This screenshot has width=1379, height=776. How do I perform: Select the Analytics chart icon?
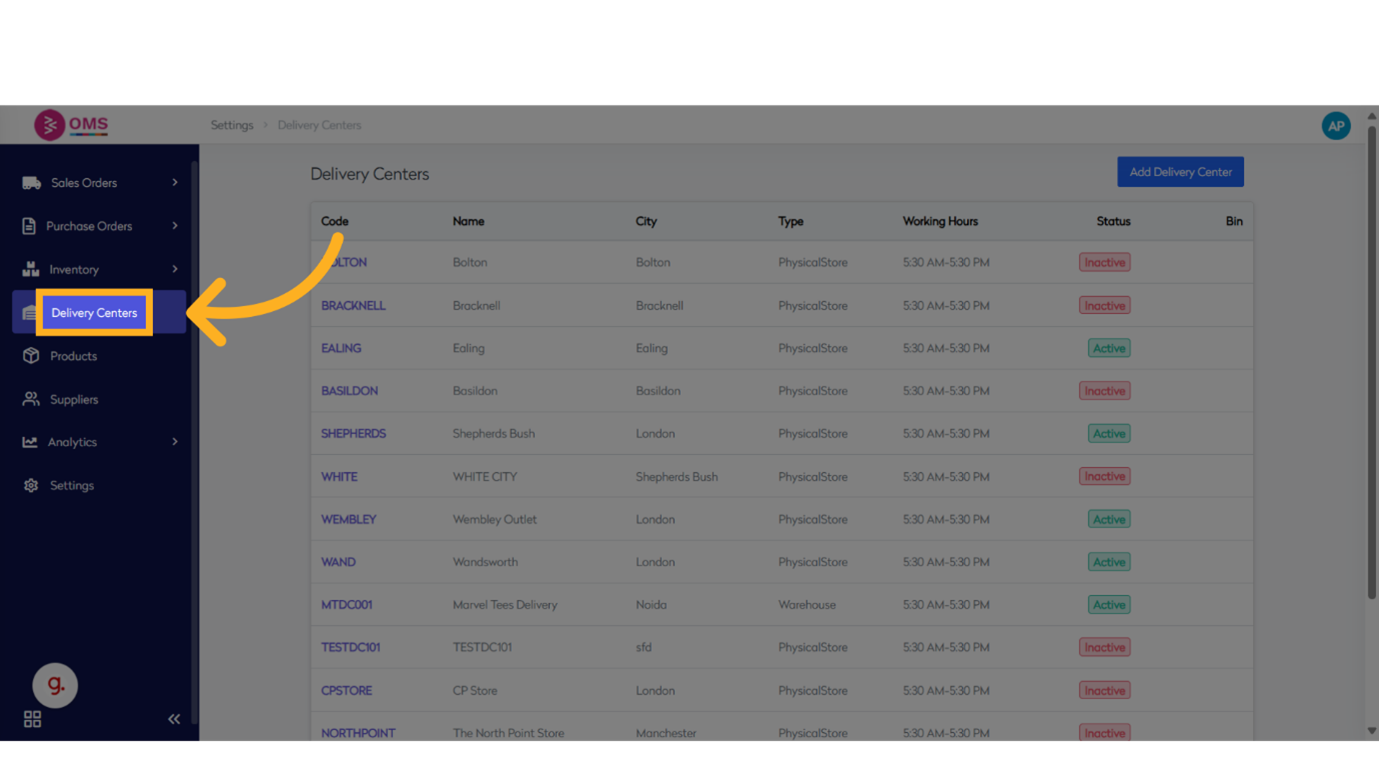pyautogui.click(x=31, y=442)
